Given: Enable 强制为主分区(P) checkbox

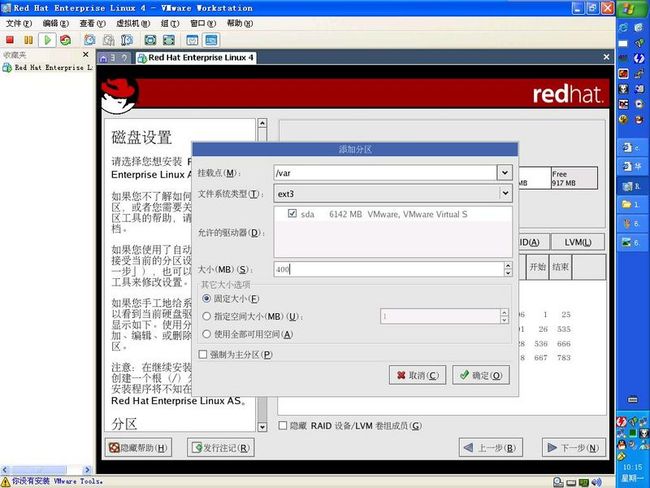Looking at the screenshot, I should 203,354.
